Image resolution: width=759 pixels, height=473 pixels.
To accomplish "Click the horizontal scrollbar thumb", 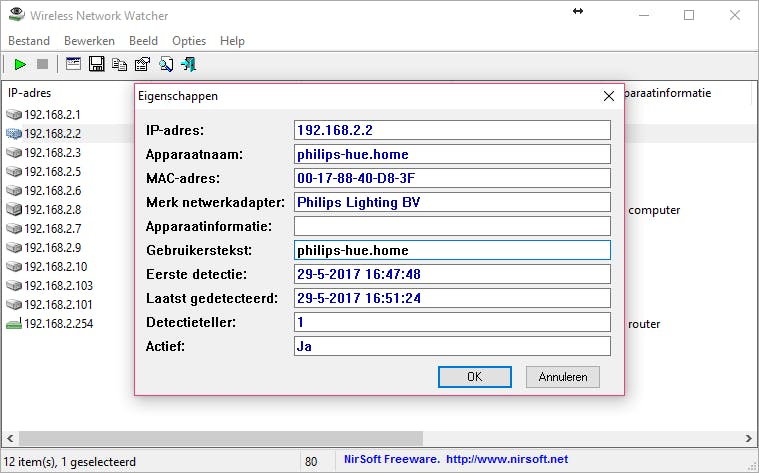I will tap(221, 439).
